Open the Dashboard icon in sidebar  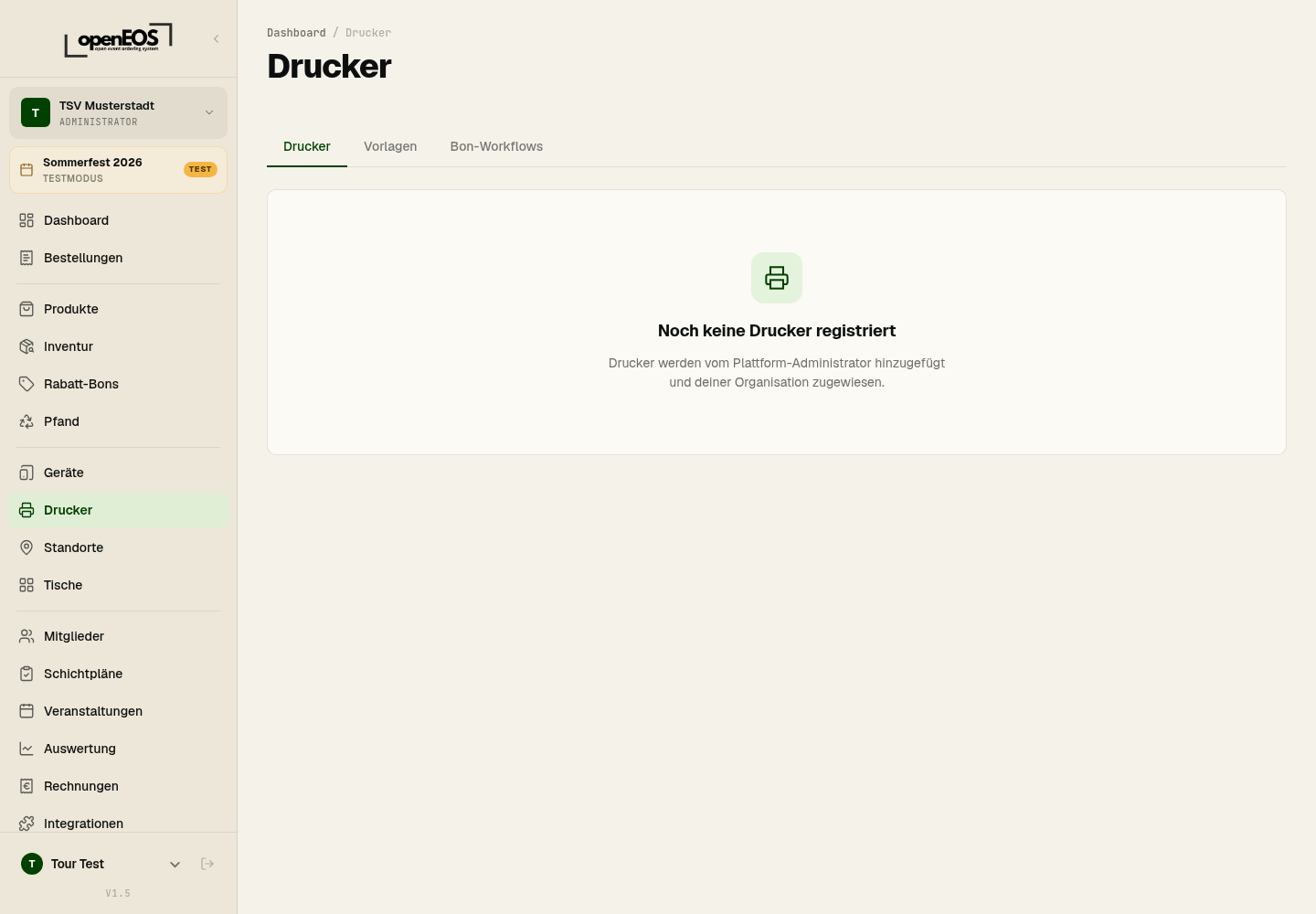(27, 220)
